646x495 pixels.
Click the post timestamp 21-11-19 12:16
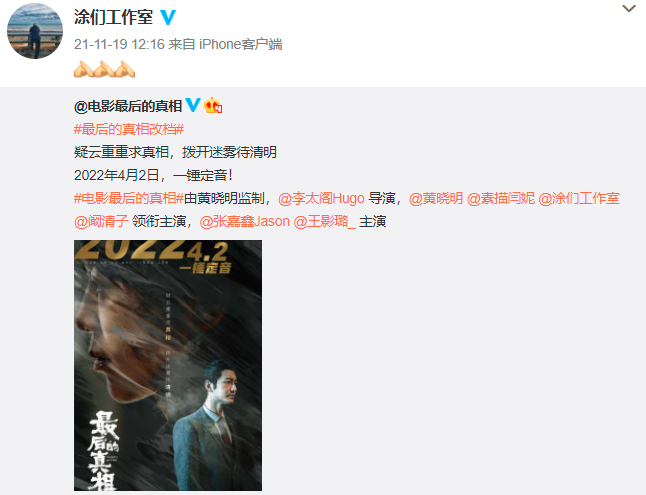coord(119,45)
